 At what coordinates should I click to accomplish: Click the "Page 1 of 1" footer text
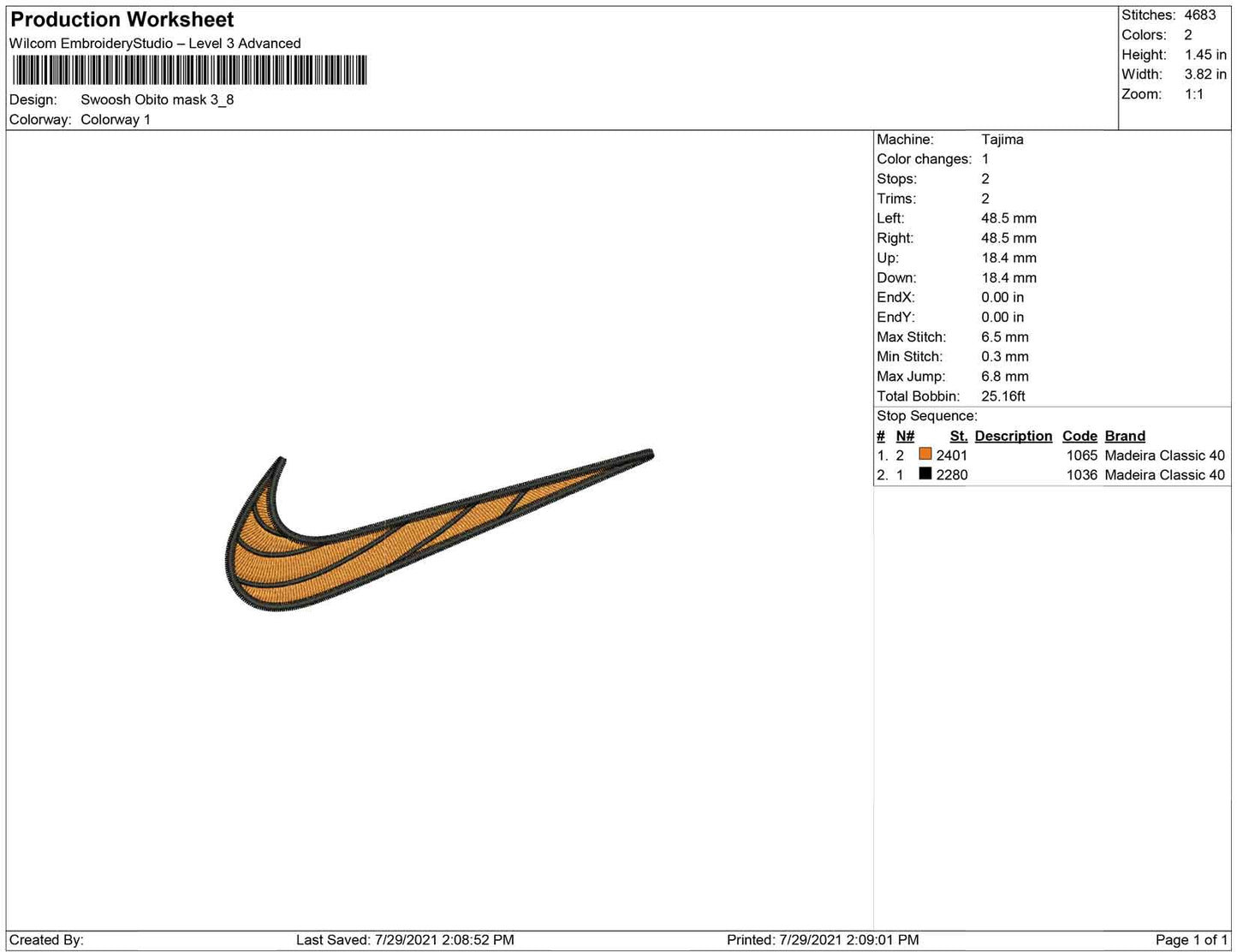pyautogui.click(x=1192, y=940)
